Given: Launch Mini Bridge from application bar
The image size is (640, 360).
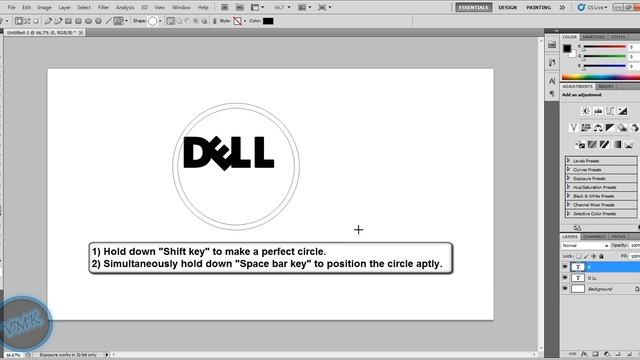Looking at the screenshot, I should pos(240,7).
